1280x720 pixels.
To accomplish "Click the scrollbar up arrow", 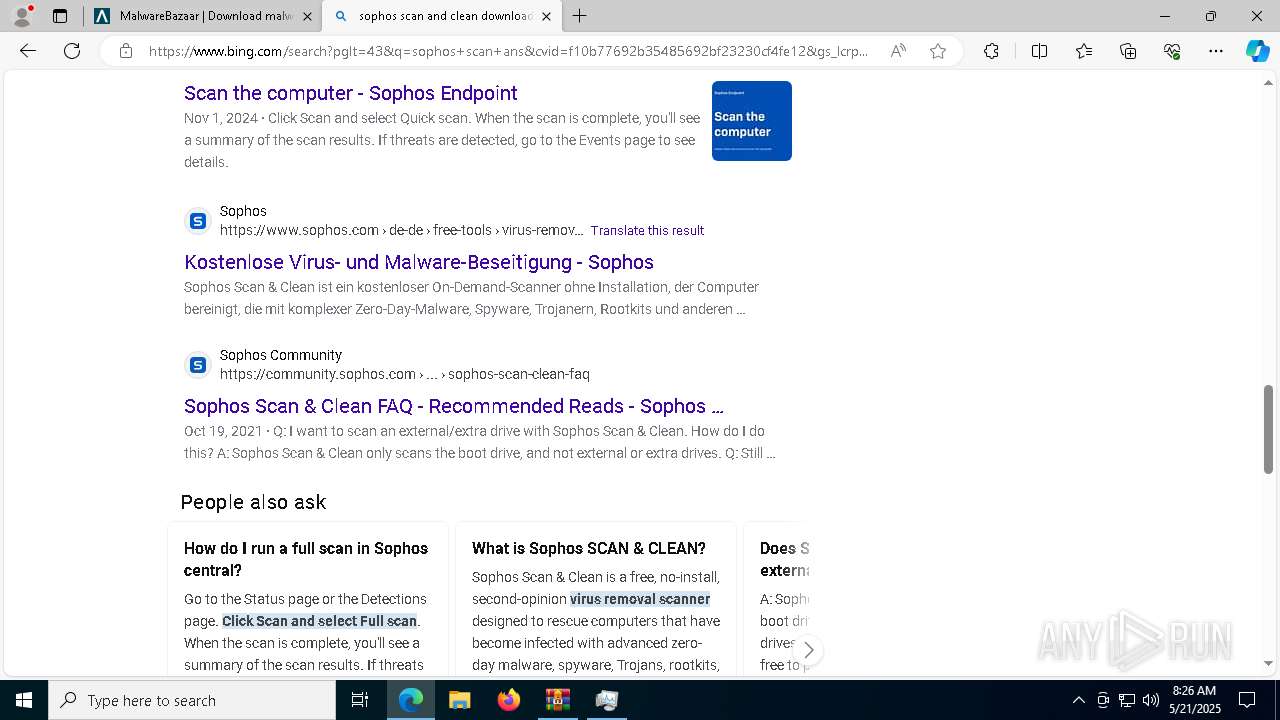I will click(x=1269, y=82).
